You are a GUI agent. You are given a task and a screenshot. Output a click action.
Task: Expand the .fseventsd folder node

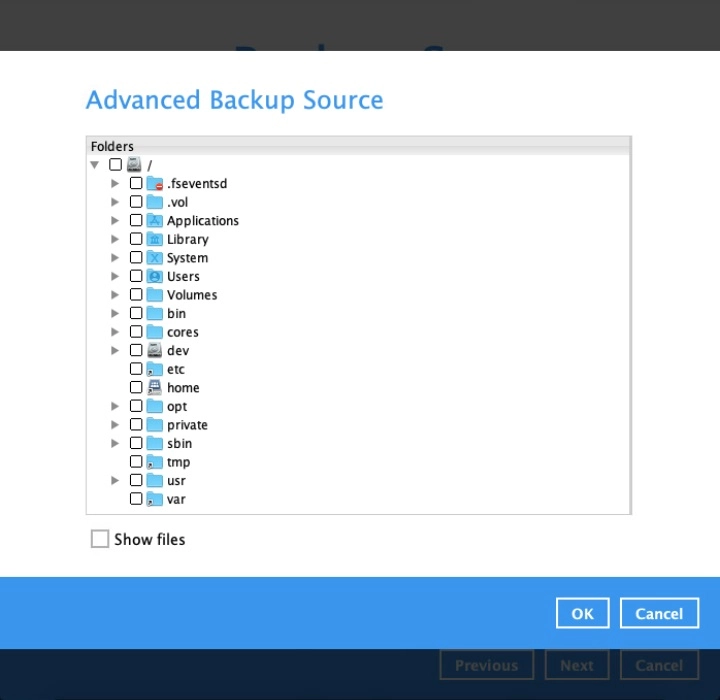coord(115,183)
